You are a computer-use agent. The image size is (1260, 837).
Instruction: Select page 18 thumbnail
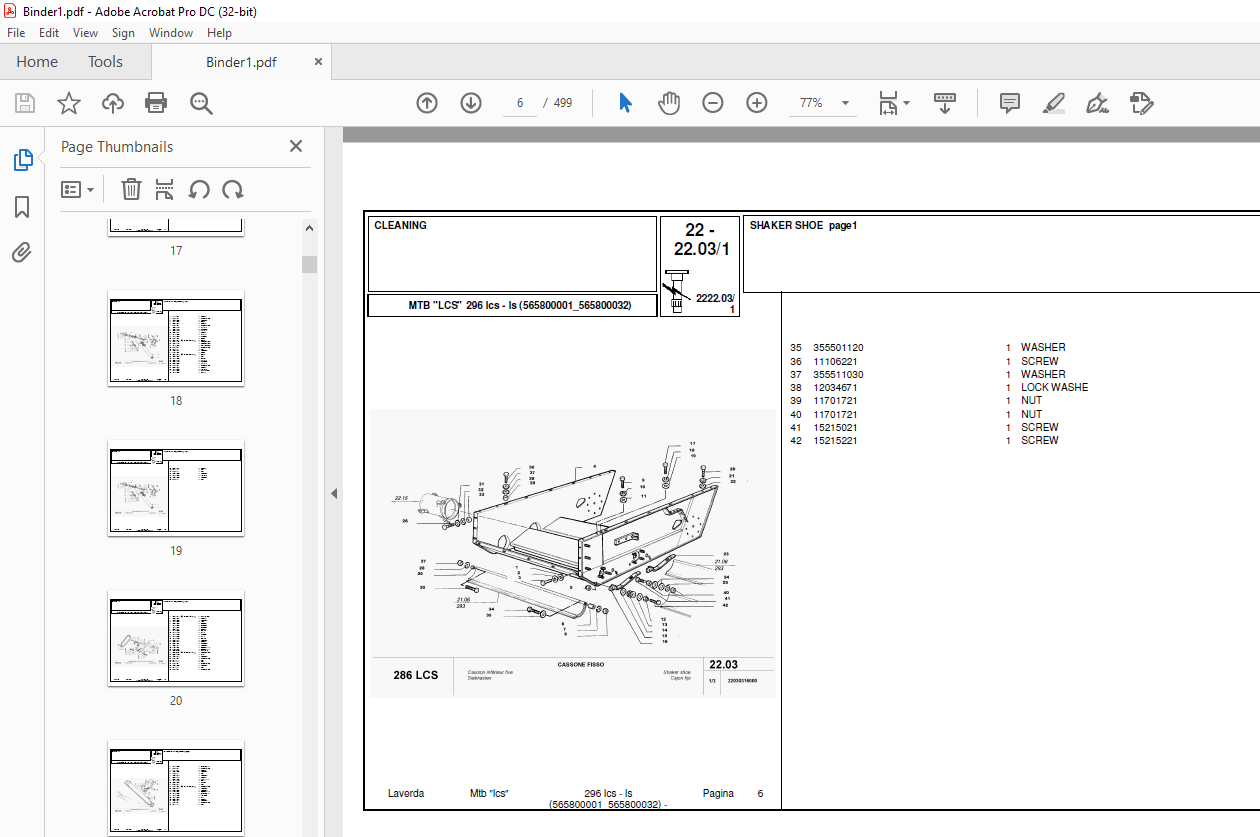click(x=176, y=338)
